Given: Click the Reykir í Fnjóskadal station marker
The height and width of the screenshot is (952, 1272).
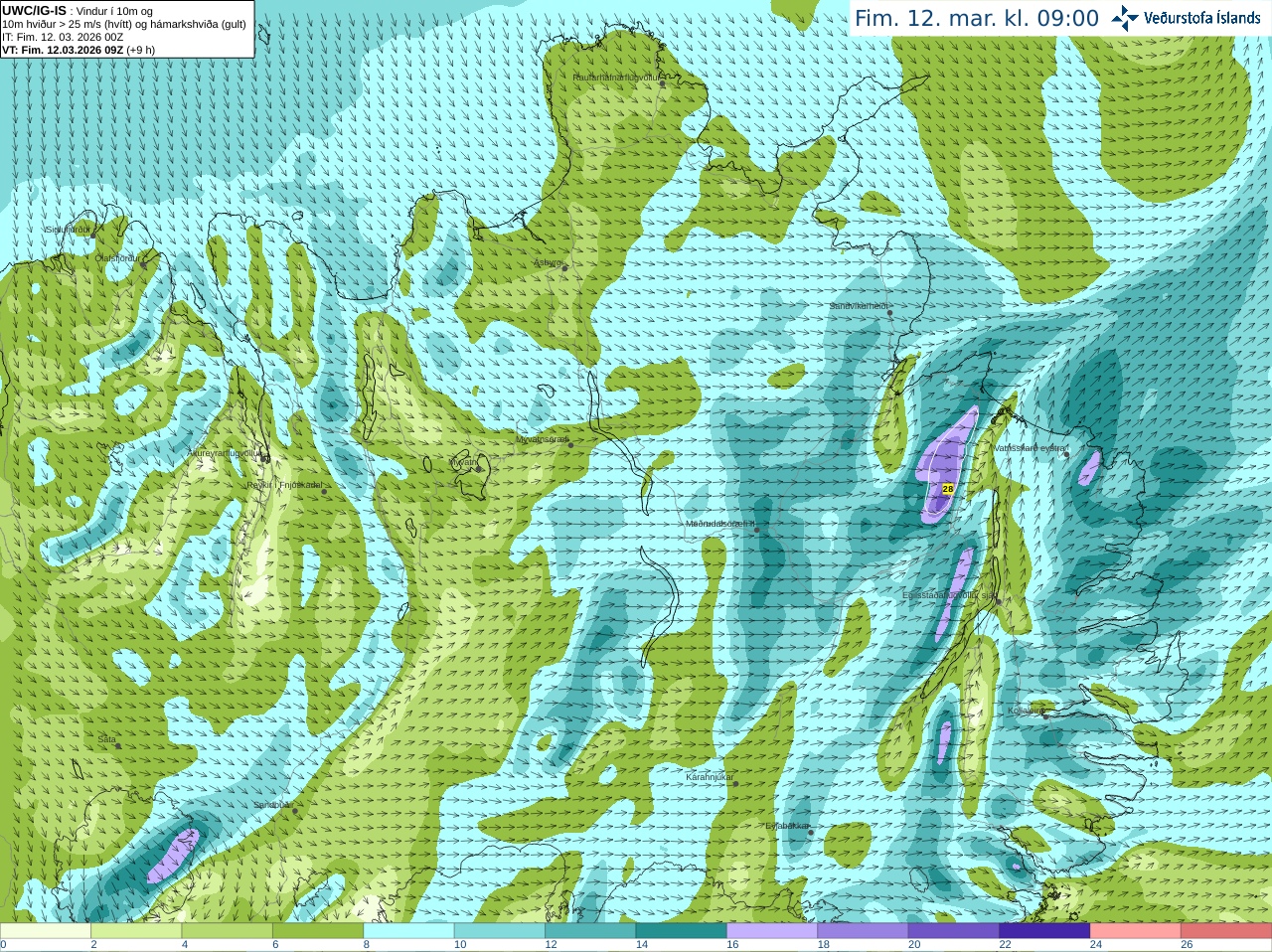Looking at the screenshot, I should [x=324, y=492].
